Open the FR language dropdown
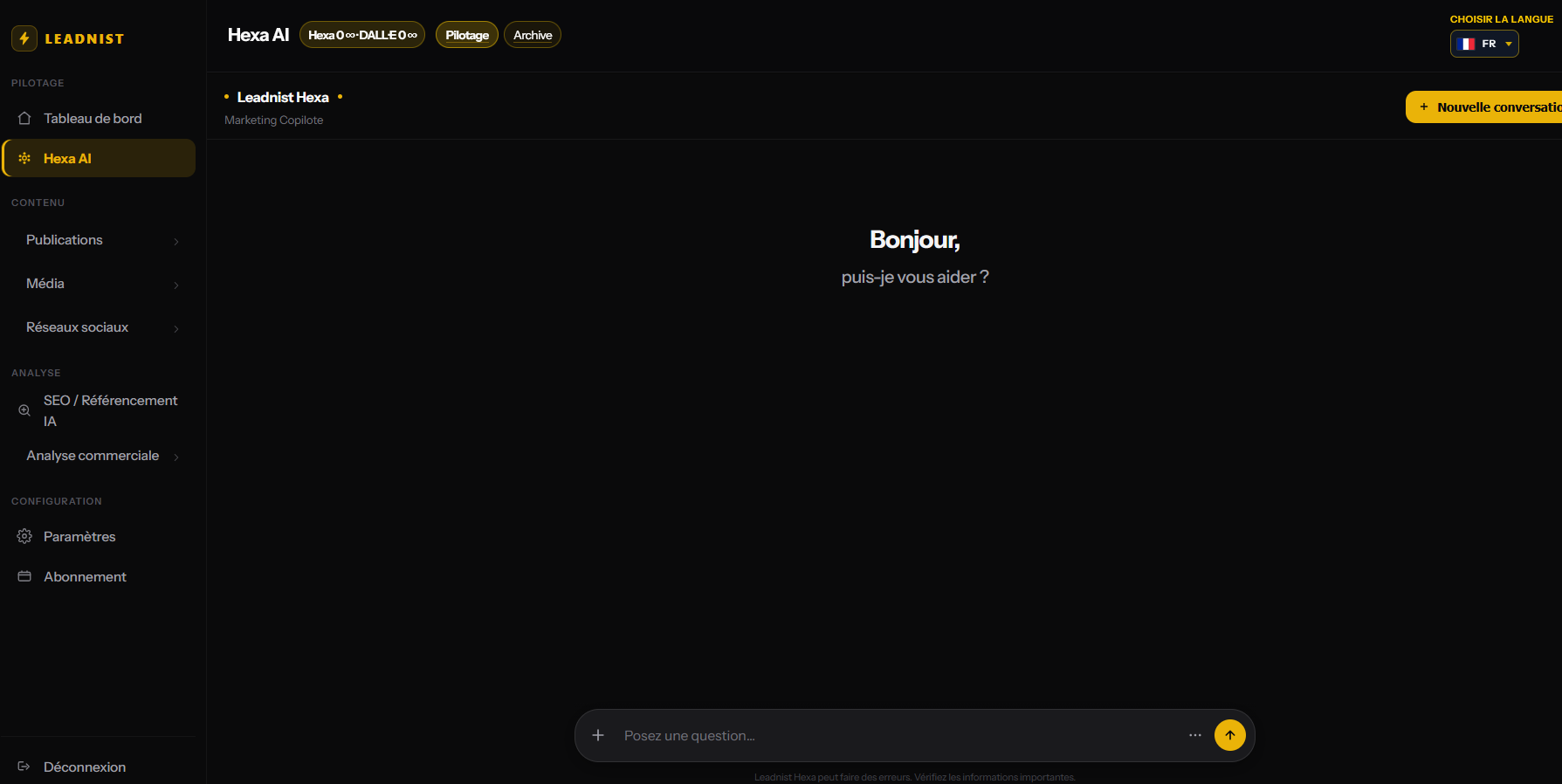Image resolution: width=1562 pixels, height=784 pixels. [x=1484, y=44]
